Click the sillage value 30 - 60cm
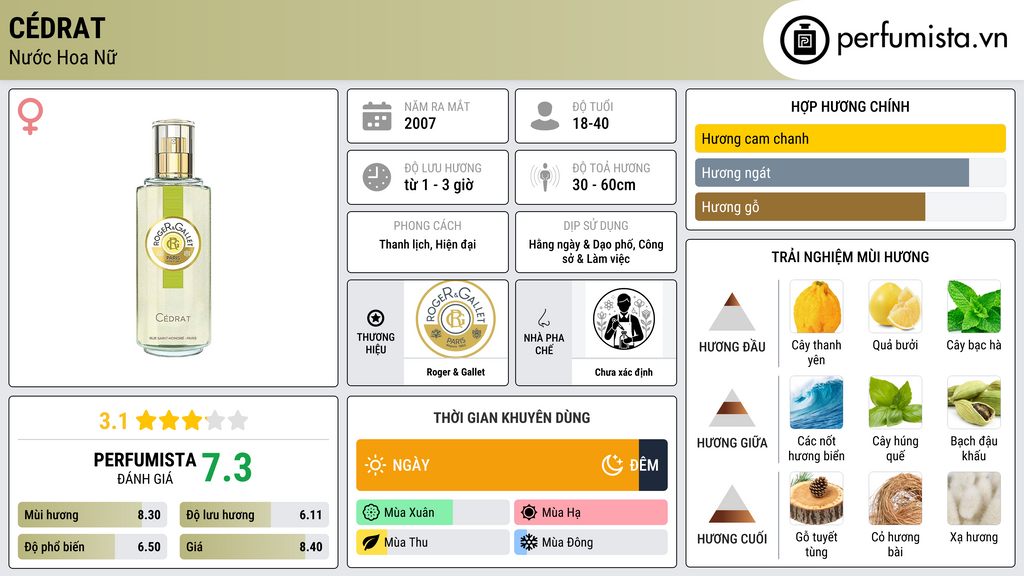1024x576 pixels. click(x=604, y=185)
